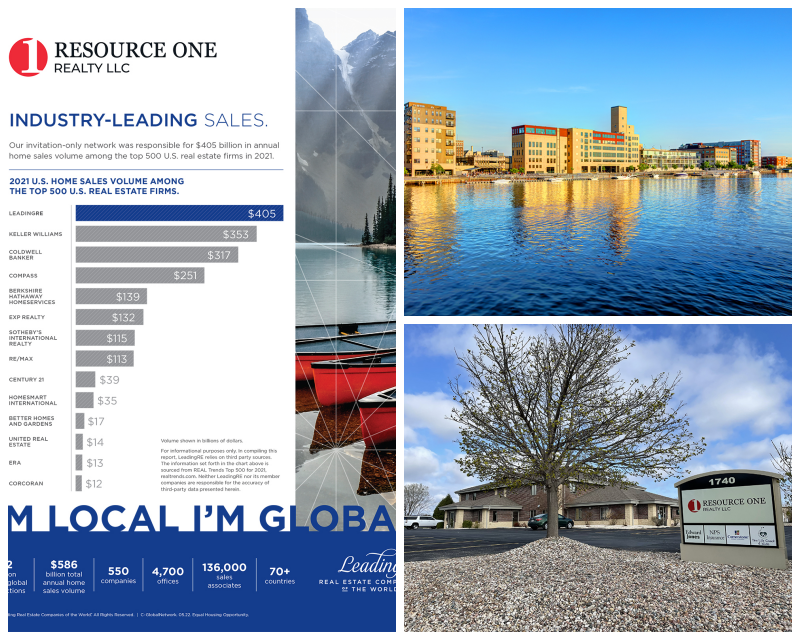Click the 4,700 offices stat
800x640 pixels.
pos(168,575)
